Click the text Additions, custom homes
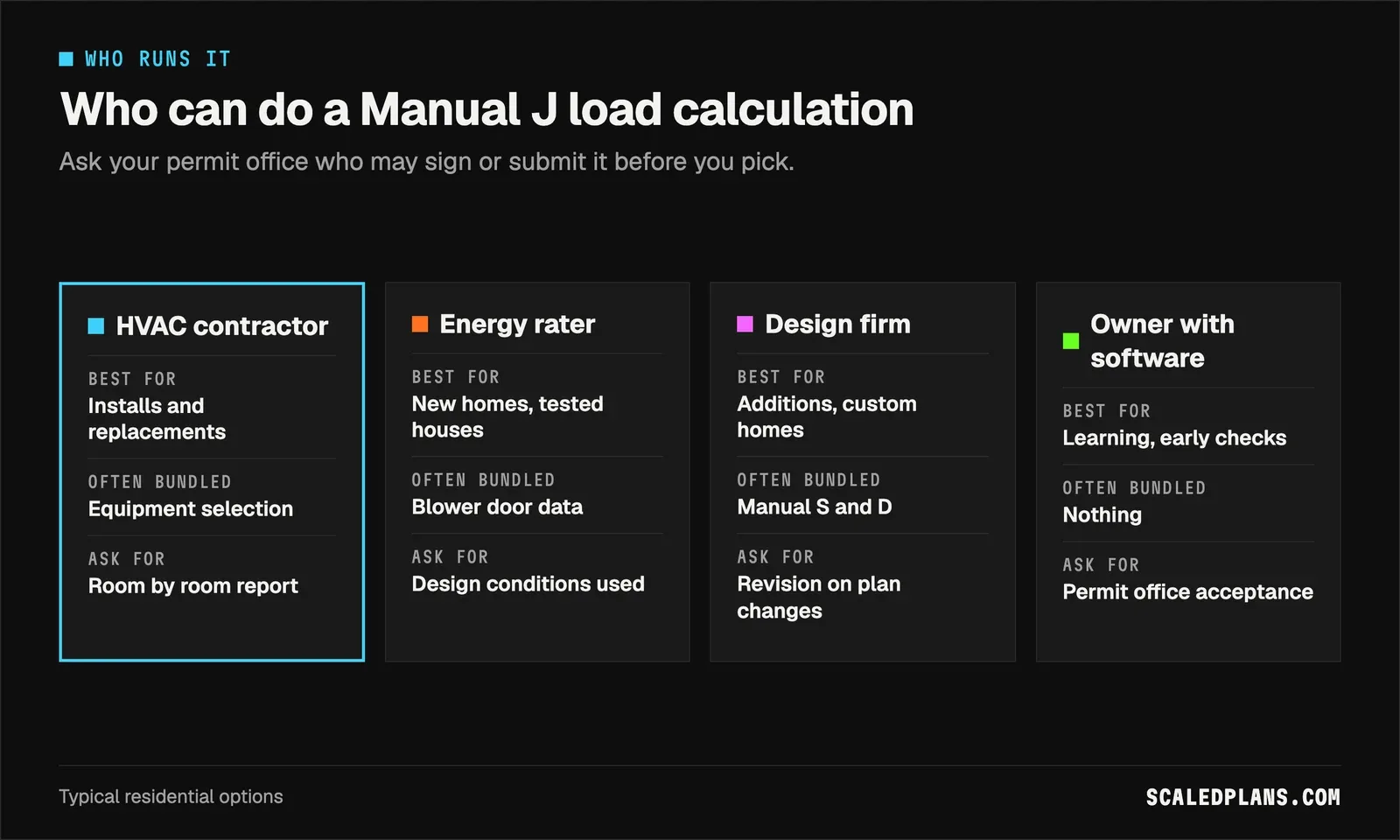Screen dimensions: 1400x840 click(827, 417)
